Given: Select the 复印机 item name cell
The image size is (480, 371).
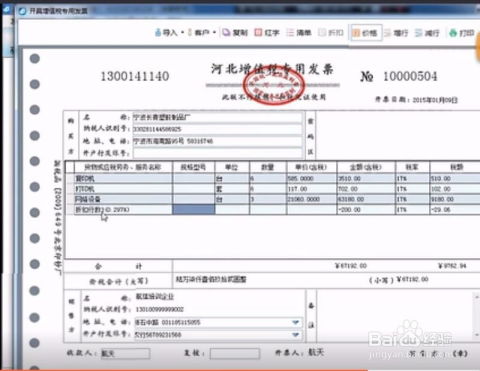Looking at the screenshot, I should click(123, 178).
